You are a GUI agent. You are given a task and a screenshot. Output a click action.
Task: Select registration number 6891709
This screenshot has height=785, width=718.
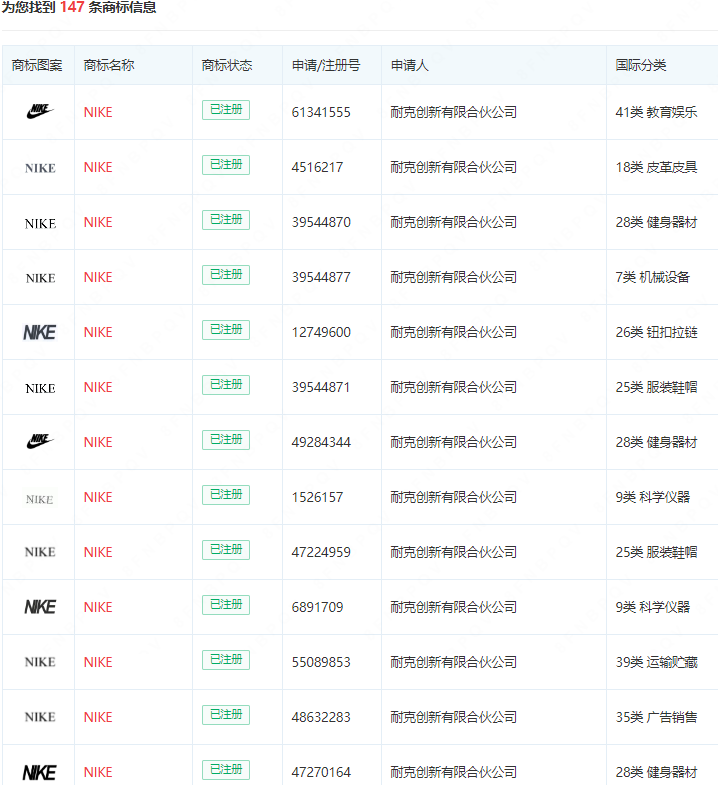317,607
